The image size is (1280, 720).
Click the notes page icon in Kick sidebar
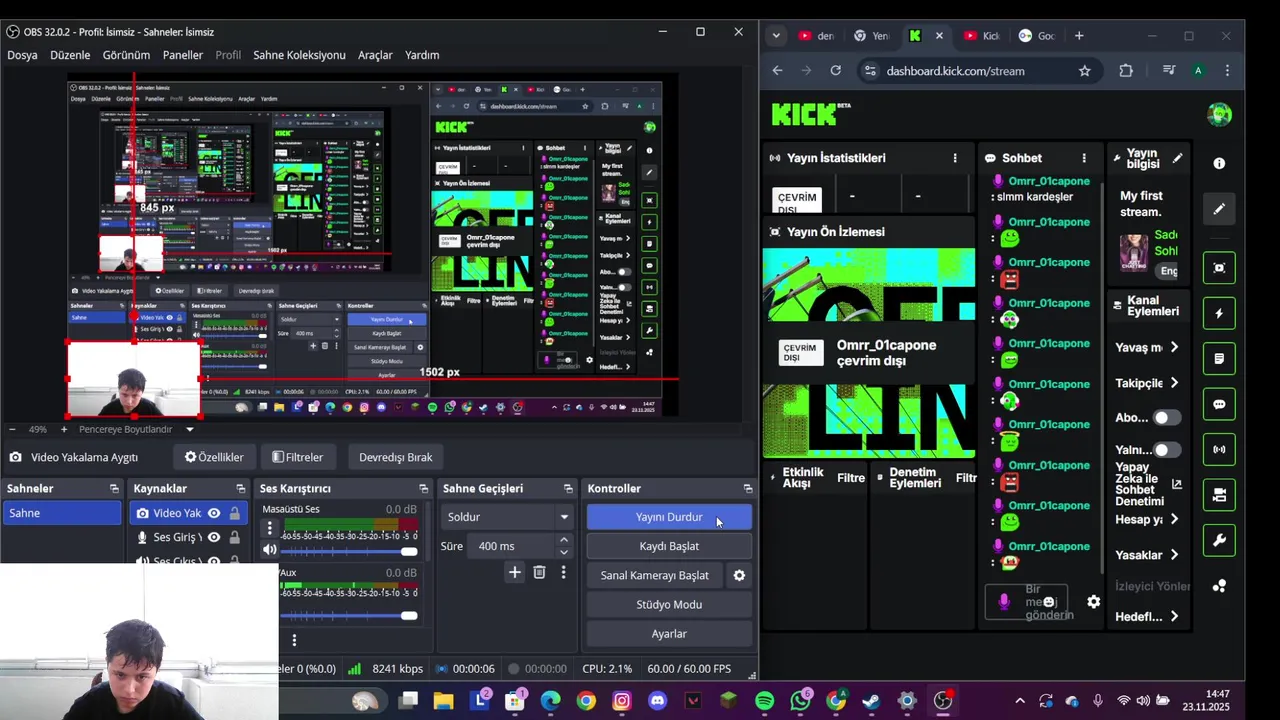coord(1219,358)
